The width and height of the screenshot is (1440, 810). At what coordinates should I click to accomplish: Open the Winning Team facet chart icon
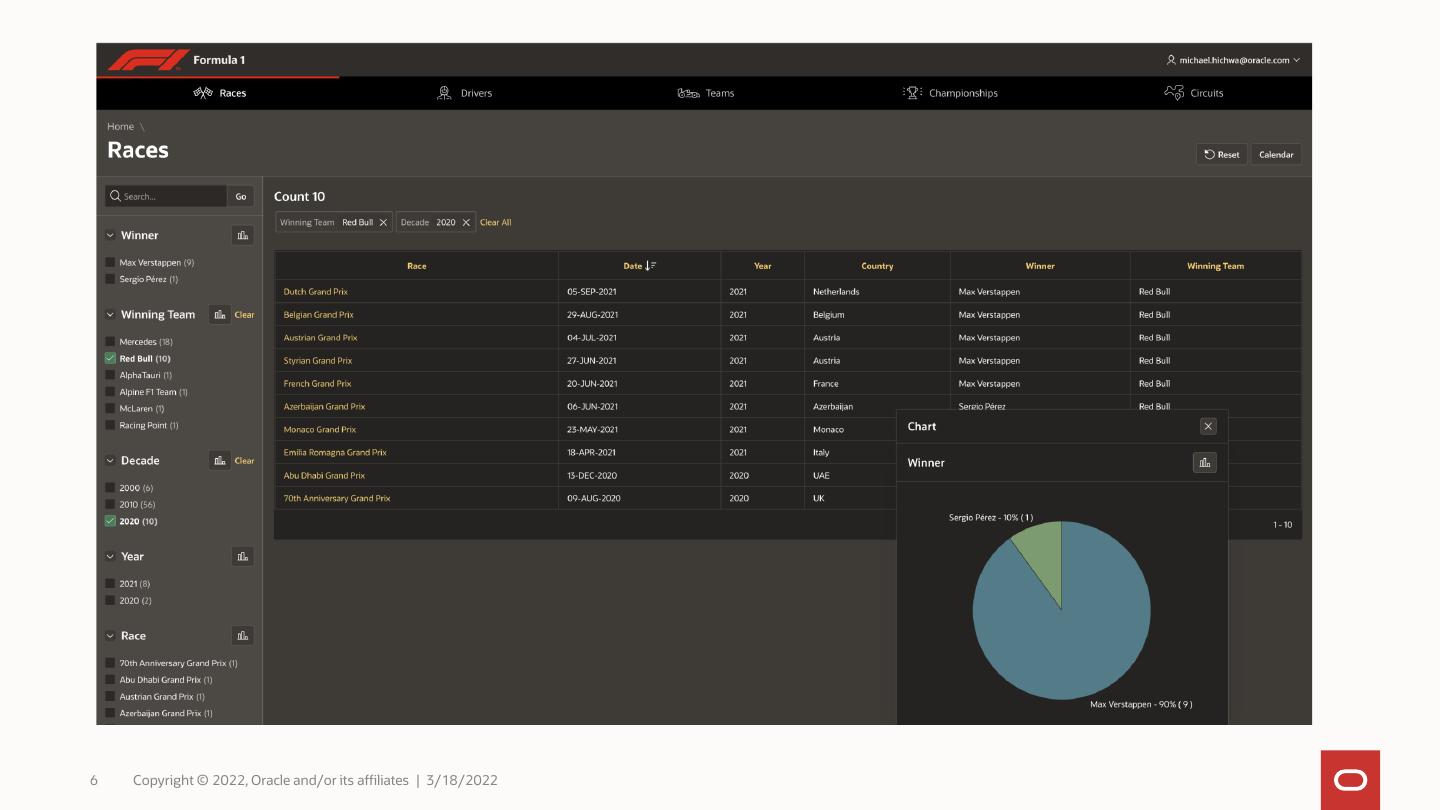pyautogui.click(x=220, y=314)
